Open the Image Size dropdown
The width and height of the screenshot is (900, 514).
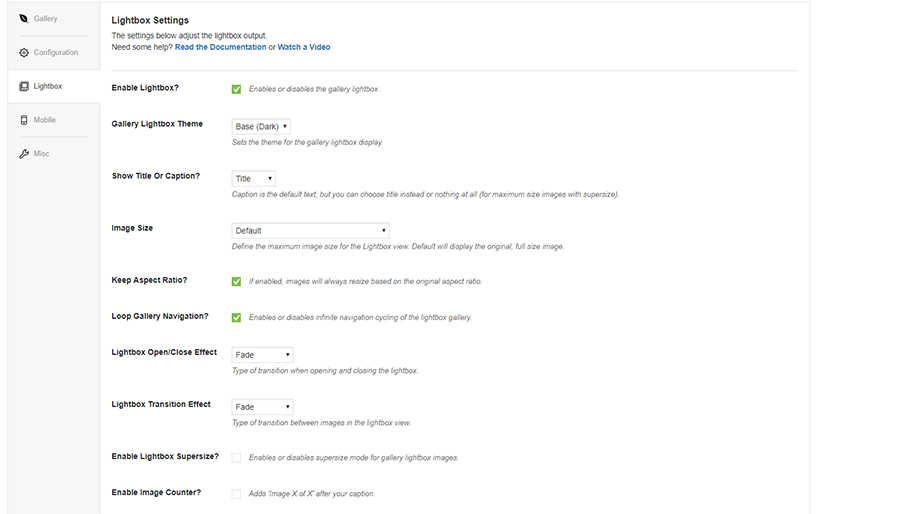tap(310, 231)
